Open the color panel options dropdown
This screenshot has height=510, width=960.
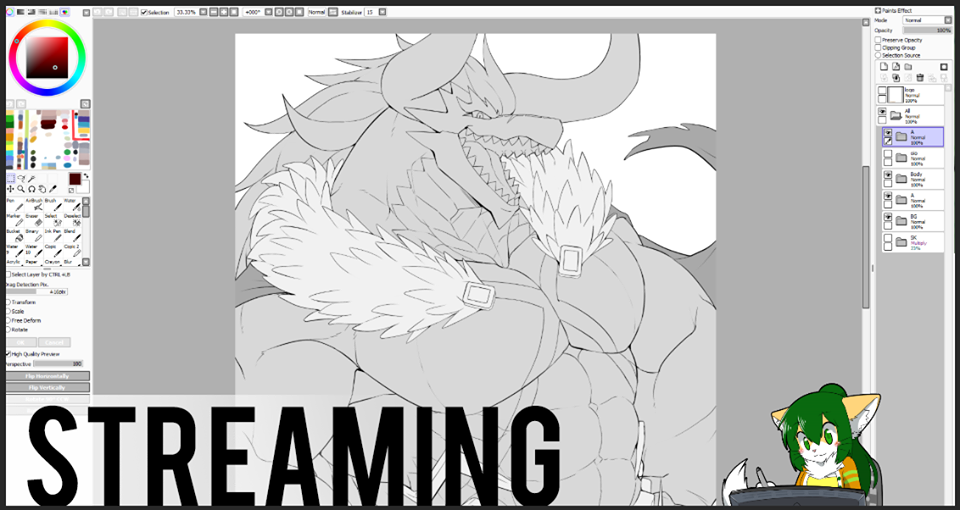pyautogui.click(x=86, y=12)
